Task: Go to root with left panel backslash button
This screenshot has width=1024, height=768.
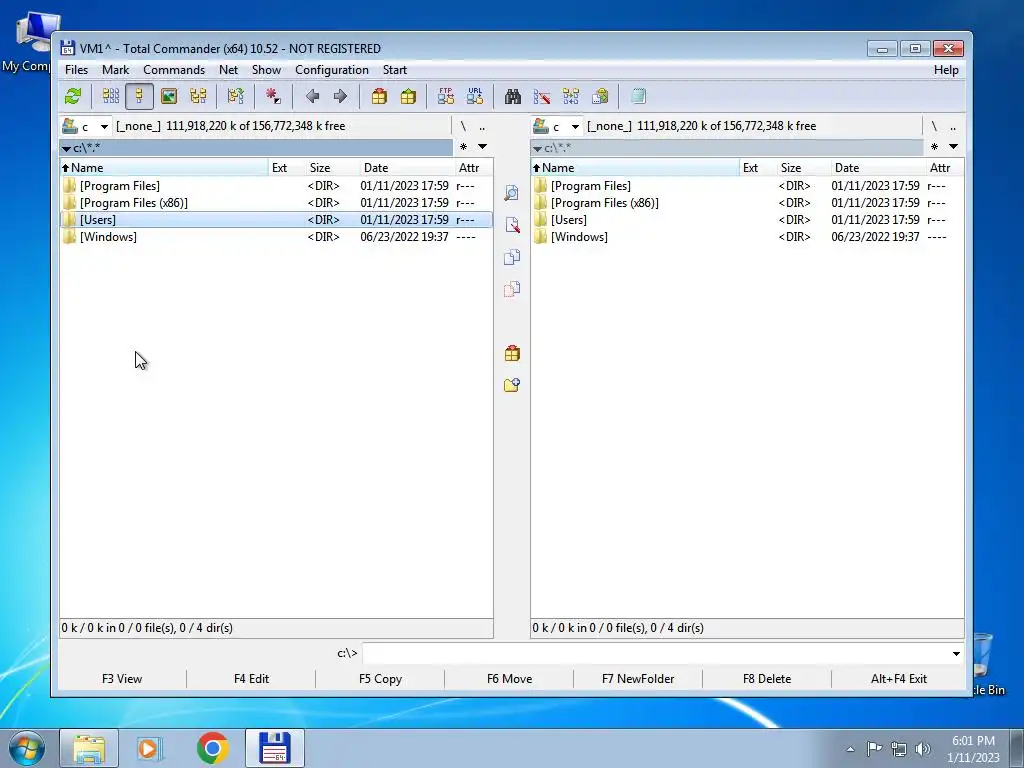Action: (x=463, y=126)
